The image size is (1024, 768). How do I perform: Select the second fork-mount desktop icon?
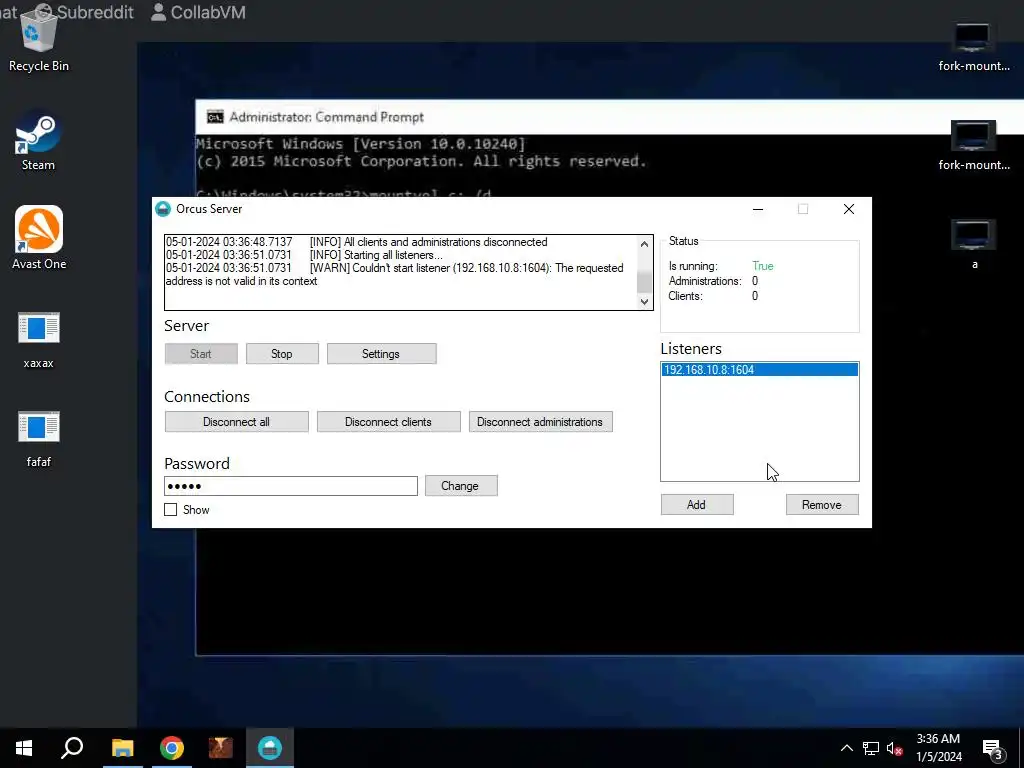[x=974, y=145]
